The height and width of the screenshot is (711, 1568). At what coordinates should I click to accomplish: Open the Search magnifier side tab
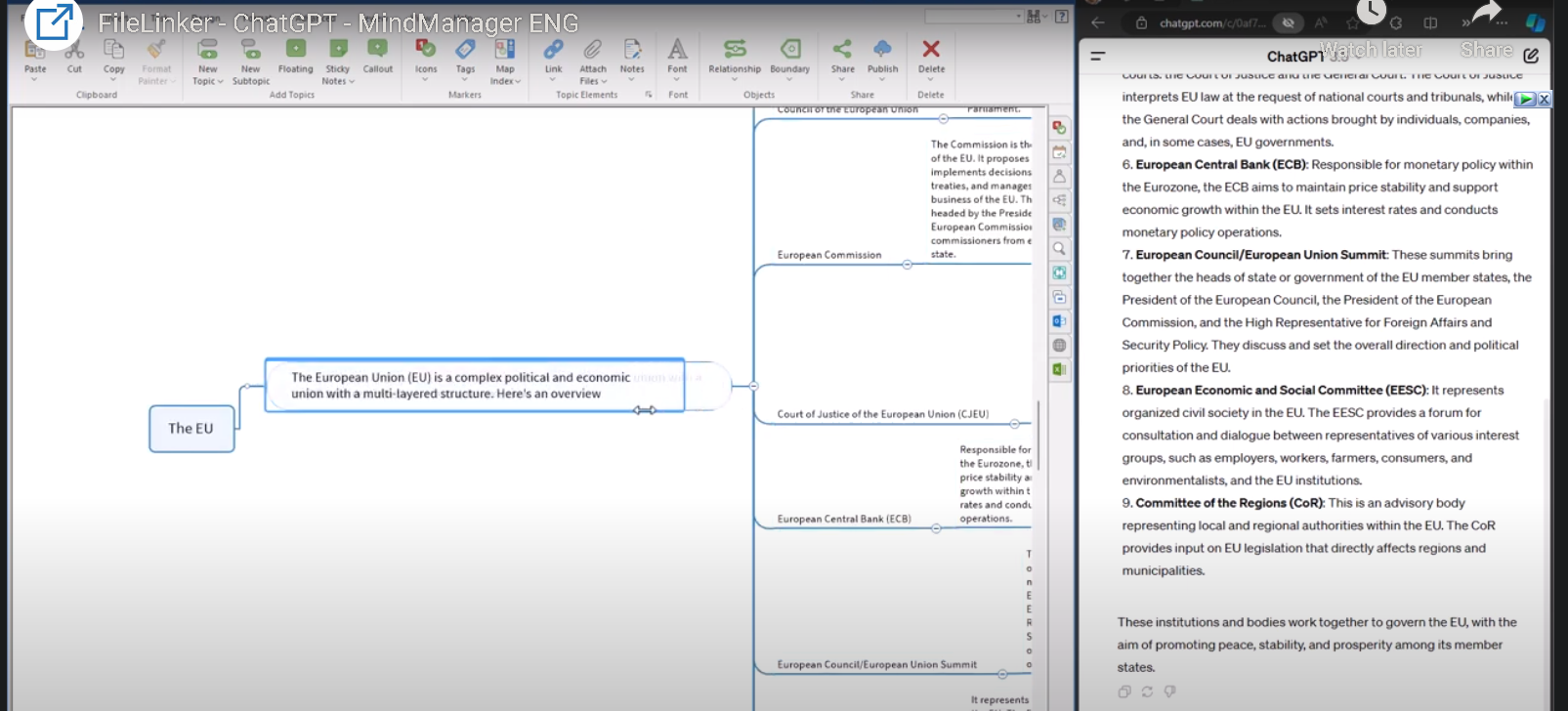tap(1059, 249)
